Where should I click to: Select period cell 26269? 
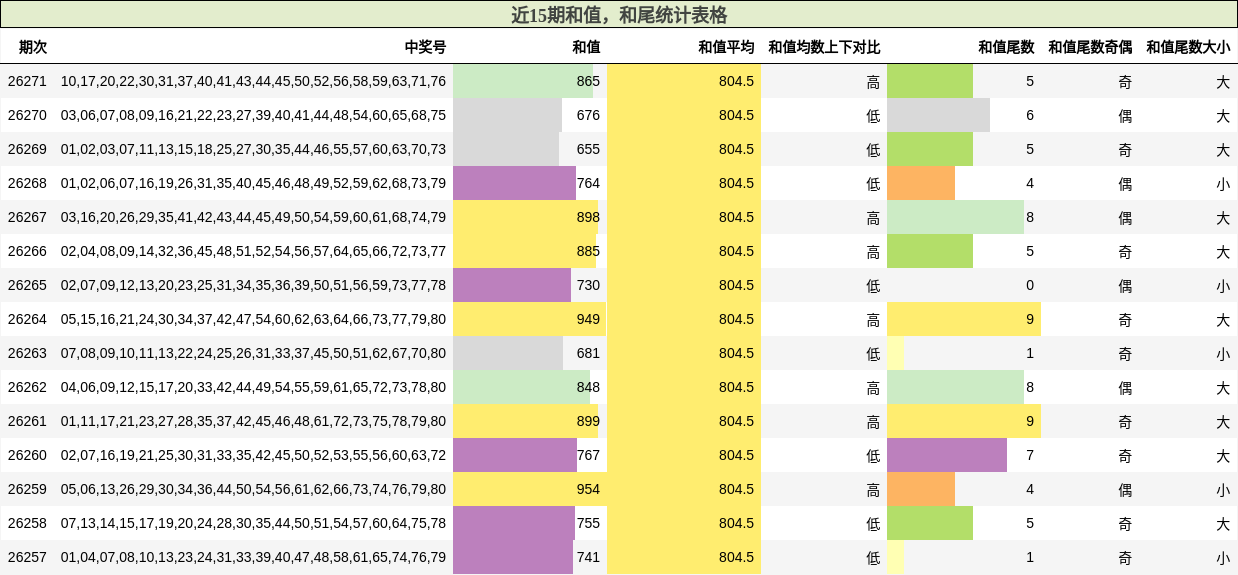pos(27,149)
